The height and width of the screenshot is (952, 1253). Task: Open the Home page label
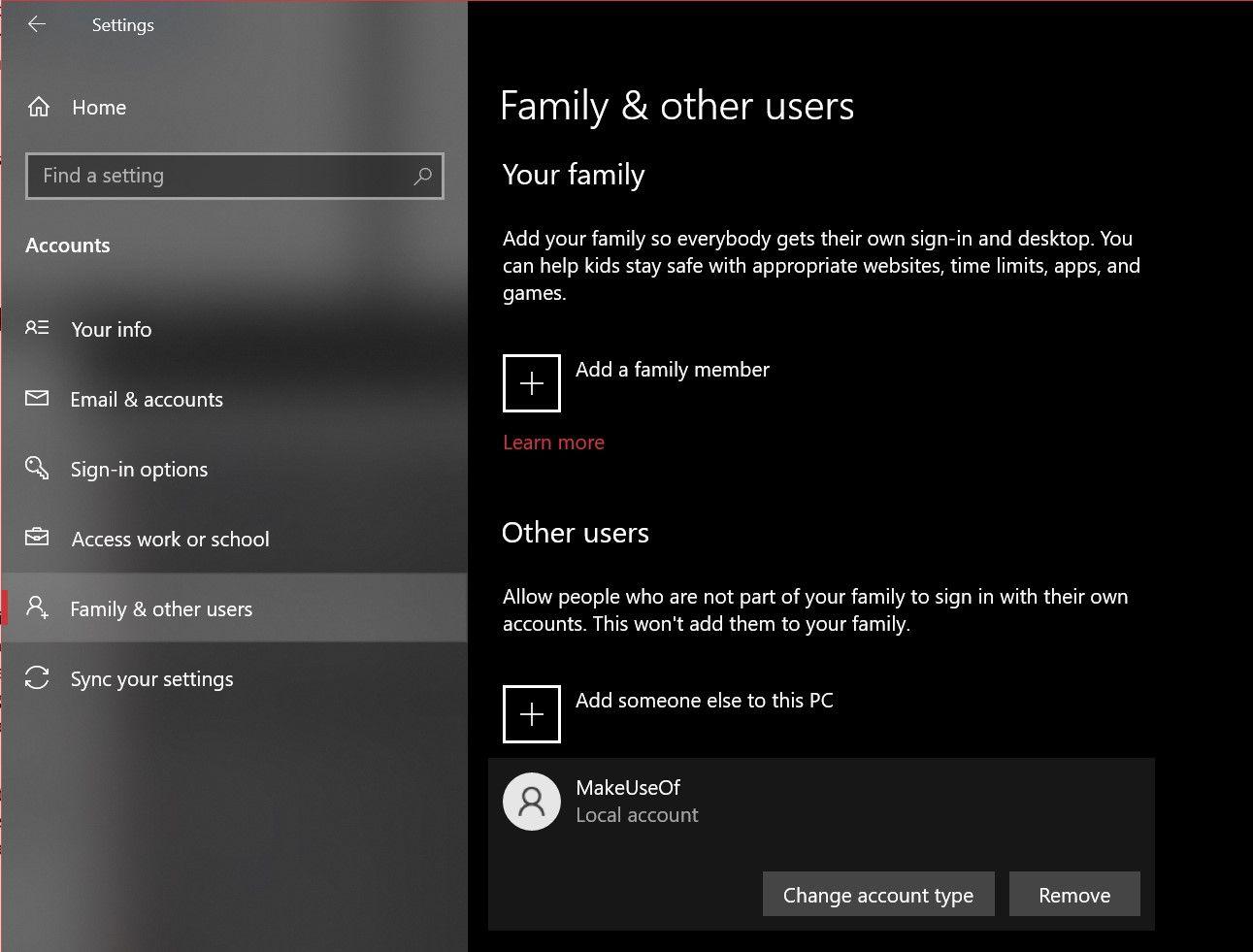click(99, 108)
